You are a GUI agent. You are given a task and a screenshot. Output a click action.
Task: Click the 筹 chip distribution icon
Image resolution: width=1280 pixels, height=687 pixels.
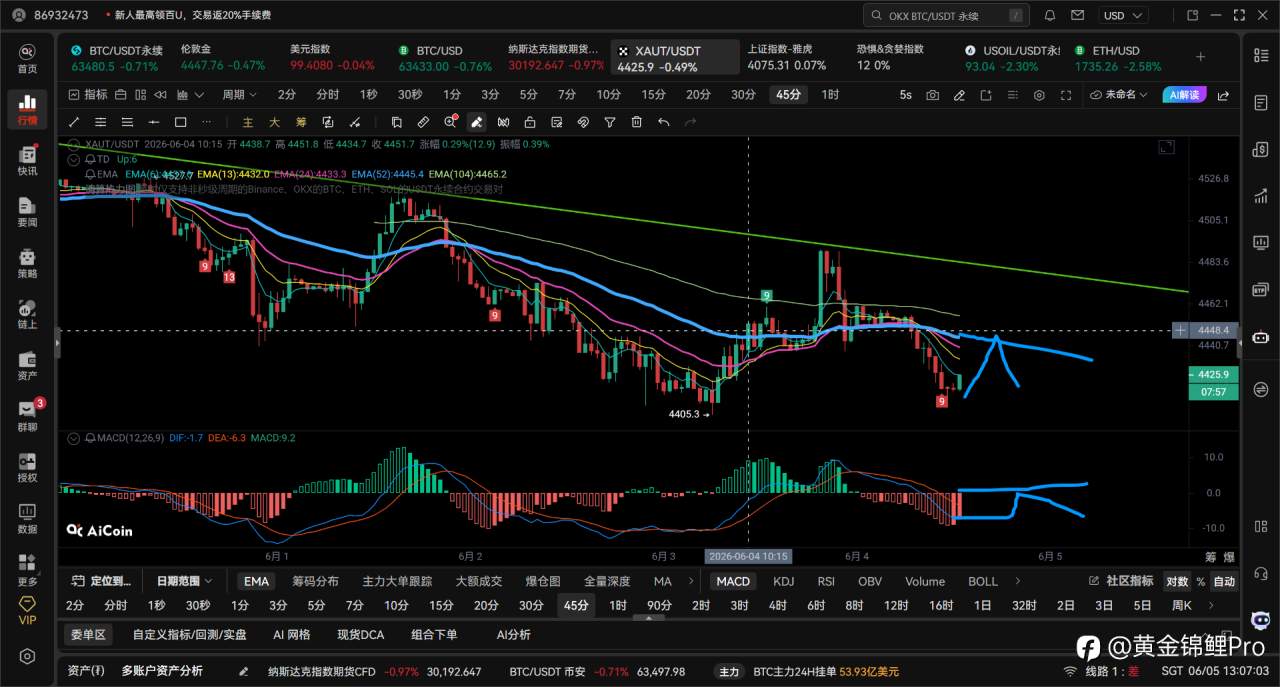pyautogui.click(x=300, y=122)
